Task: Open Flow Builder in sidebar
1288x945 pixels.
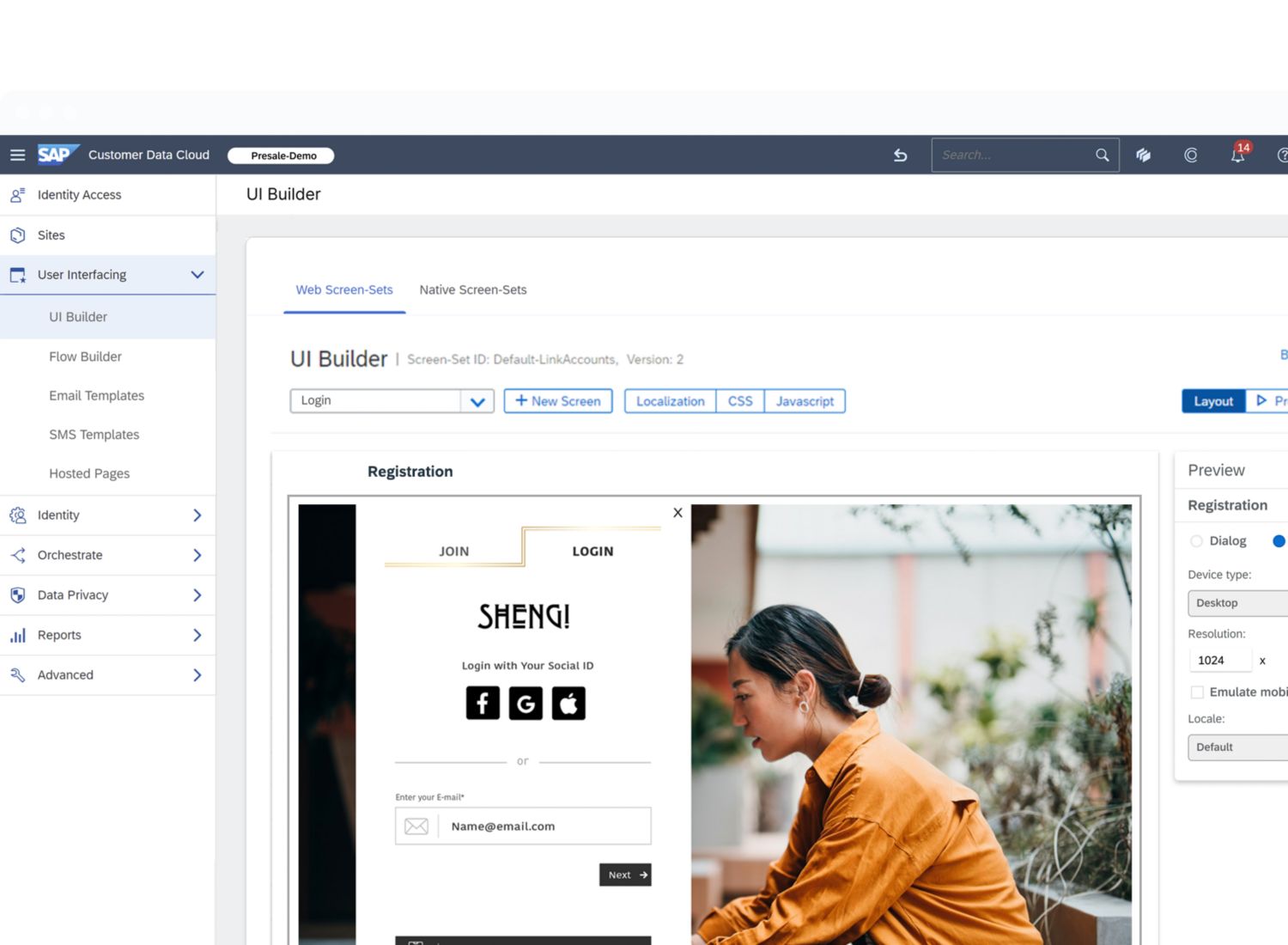Action: click(x=85, y=357)
